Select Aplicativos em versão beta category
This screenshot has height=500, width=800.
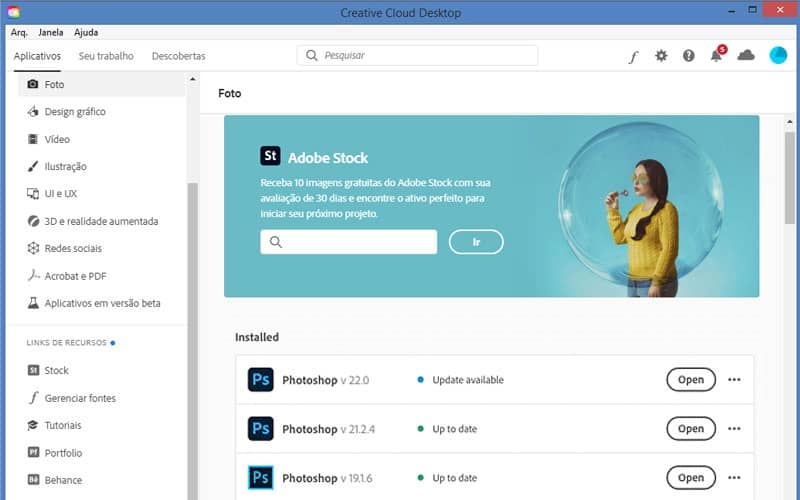[102, 303]
